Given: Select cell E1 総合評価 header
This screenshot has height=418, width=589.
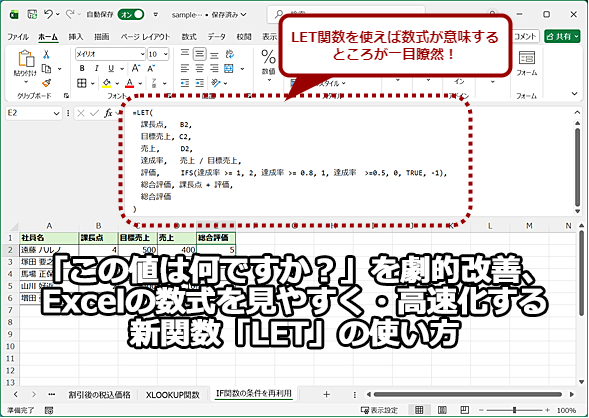Looking at the screenshot, I should 216,238.
